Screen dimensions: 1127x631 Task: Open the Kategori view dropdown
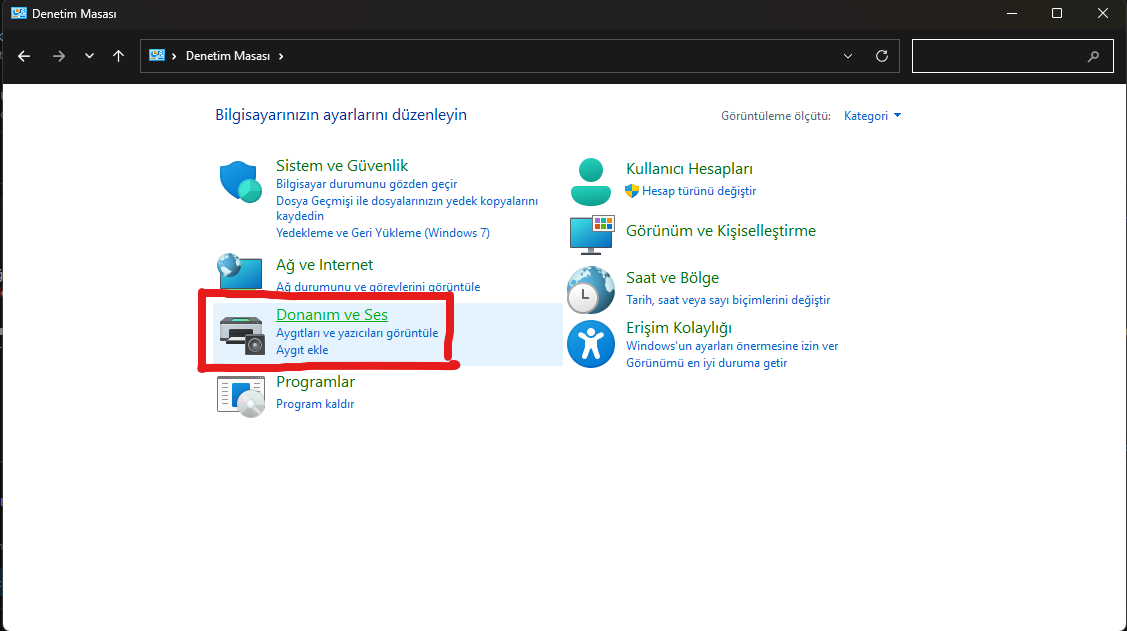coord(872,116)
